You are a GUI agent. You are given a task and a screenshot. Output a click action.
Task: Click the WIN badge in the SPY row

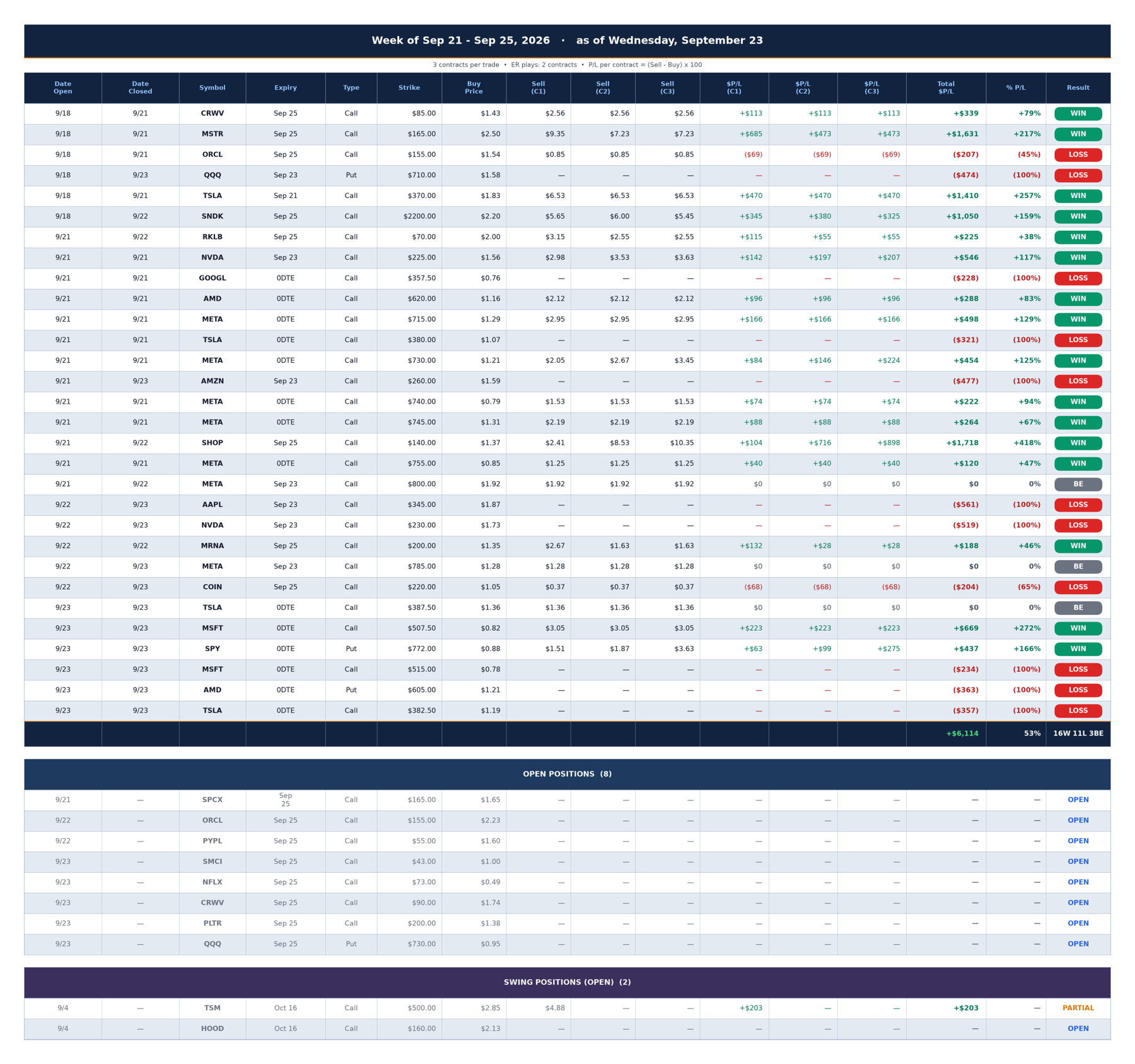pos(1078,649)
